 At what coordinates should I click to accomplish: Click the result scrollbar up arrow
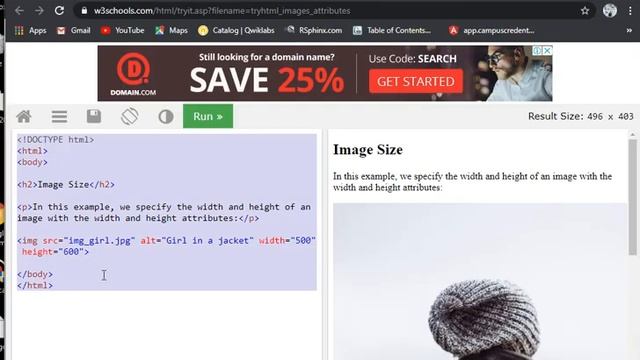click(x=633, y=134)
